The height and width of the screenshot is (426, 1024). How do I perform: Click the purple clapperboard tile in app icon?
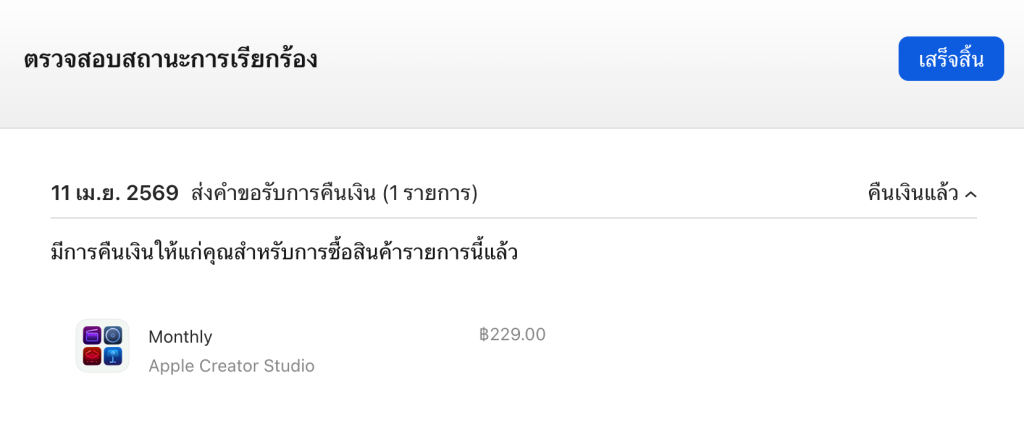click(x=92, y=336)
